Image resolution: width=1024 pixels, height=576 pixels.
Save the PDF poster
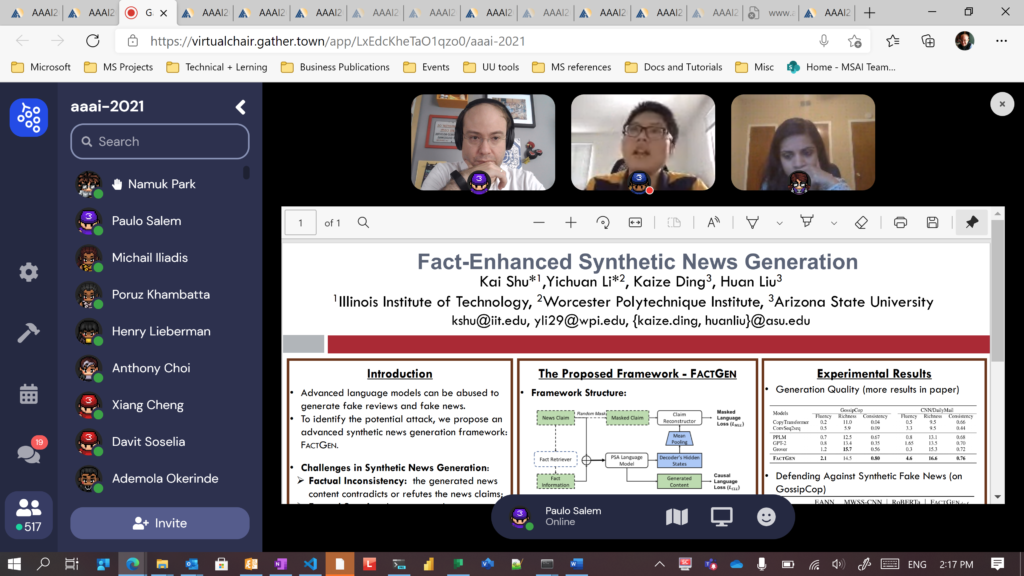pyautogui.click(x=932, y=223)
